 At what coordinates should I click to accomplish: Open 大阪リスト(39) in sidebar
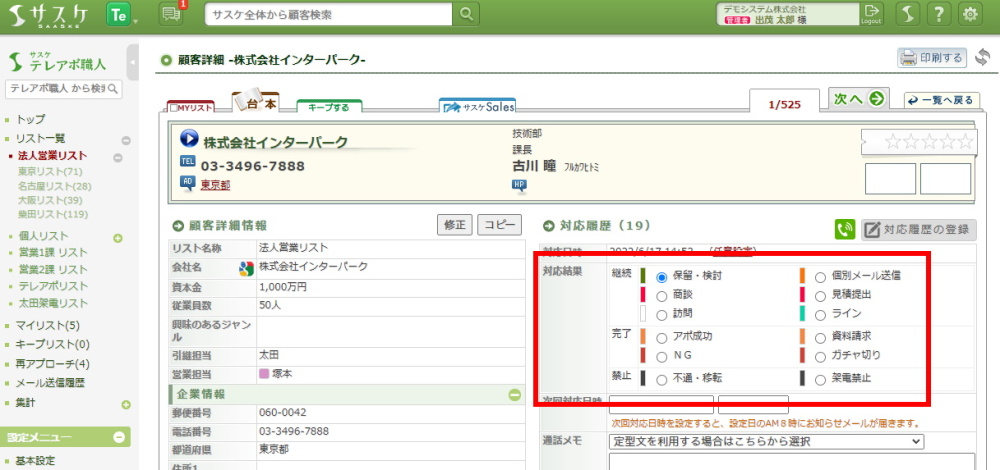[x=51, y=200]
